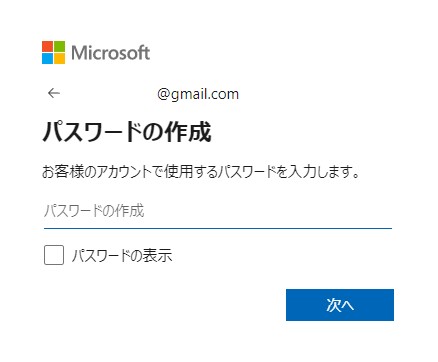Click the gray placeholder text in password field
Screen dimensions: 438x362
click(x=94, y=211)
